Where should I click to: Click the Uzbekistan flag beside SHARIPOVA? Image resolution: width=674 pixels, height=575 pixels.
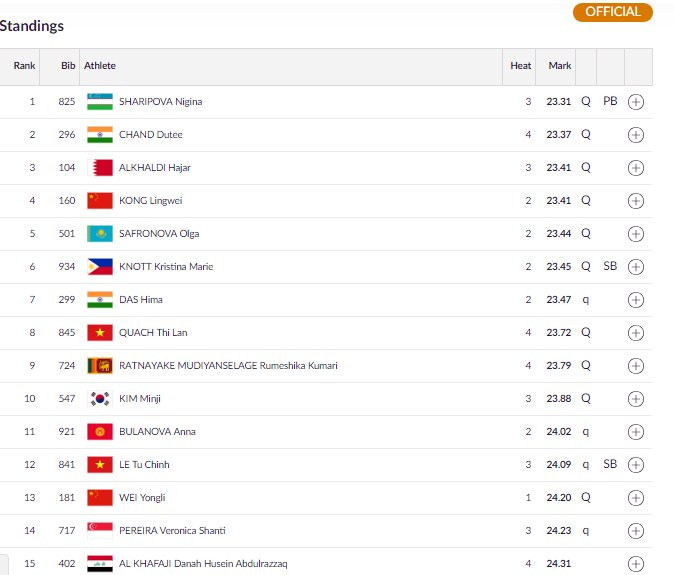point(99,102)
